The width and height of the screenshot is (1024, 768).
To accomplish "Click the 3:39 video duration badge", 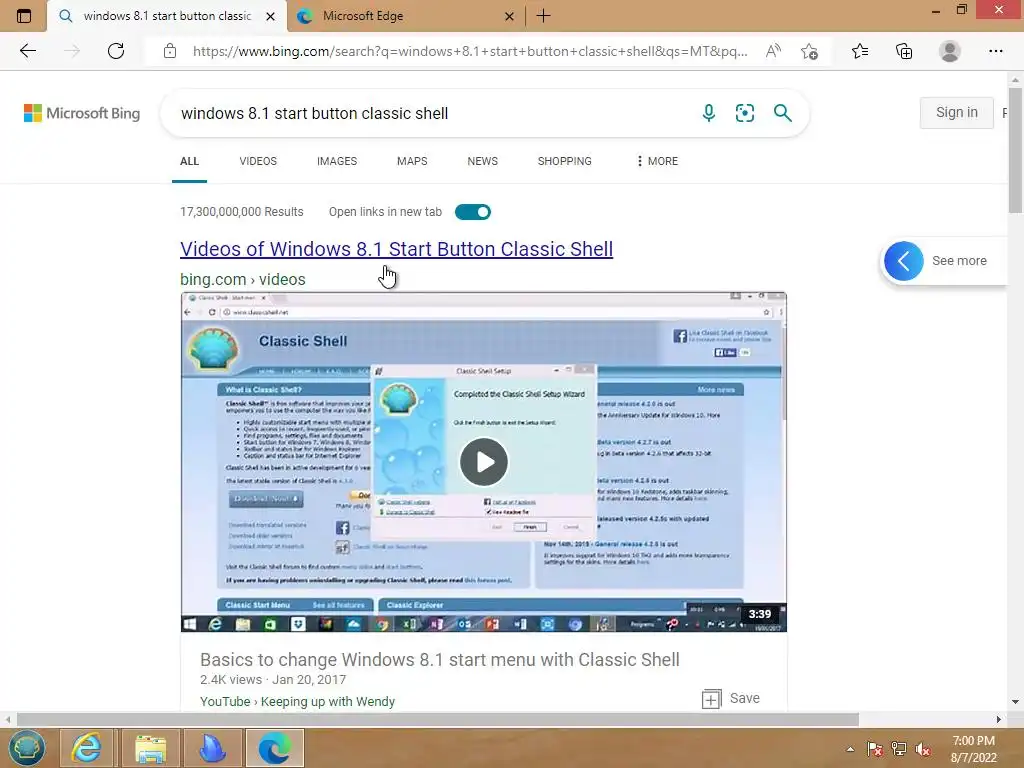I will click(760, 614).
